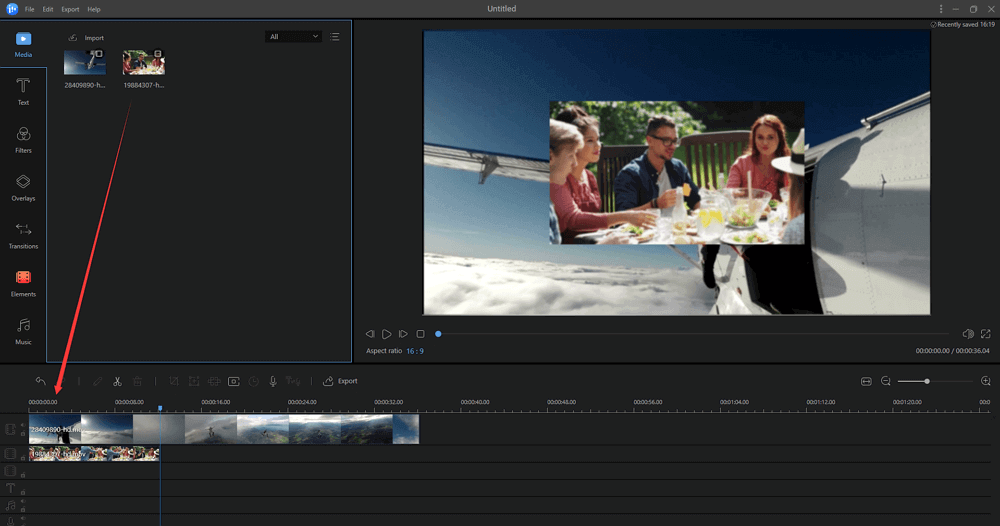Change the 16 : 9 aspect ratio
This screenshot has width=1000, height=526.
pyautogui.click(x=414, y=351)
